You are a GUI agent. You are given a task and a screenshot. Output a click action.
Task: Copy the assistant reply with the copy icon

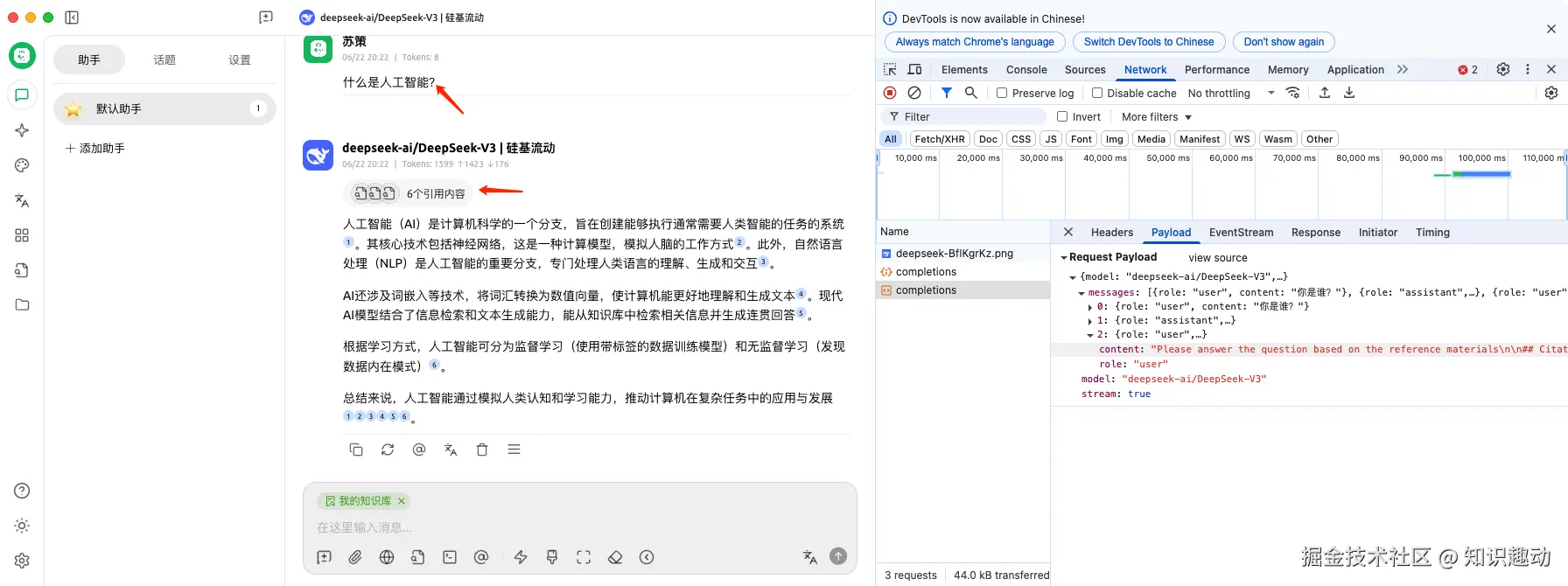click(356, 450)
